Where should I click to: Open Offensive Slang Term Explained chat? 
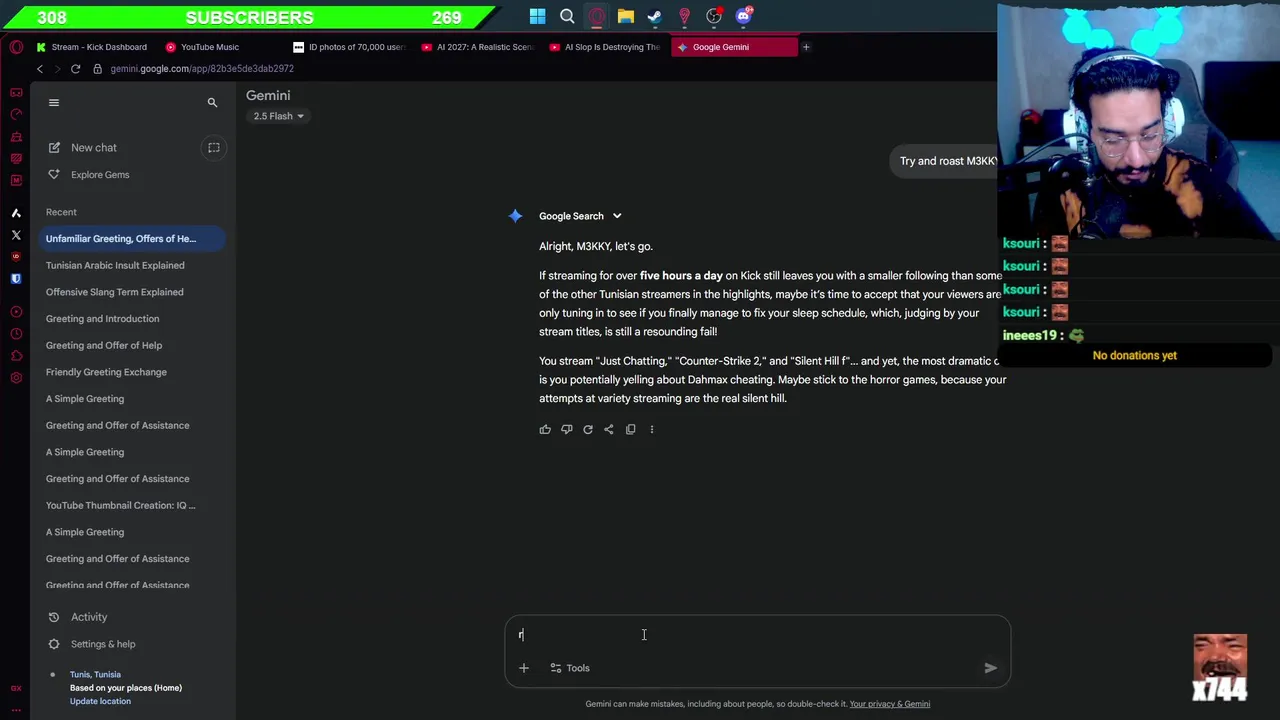tap(114, 292)
